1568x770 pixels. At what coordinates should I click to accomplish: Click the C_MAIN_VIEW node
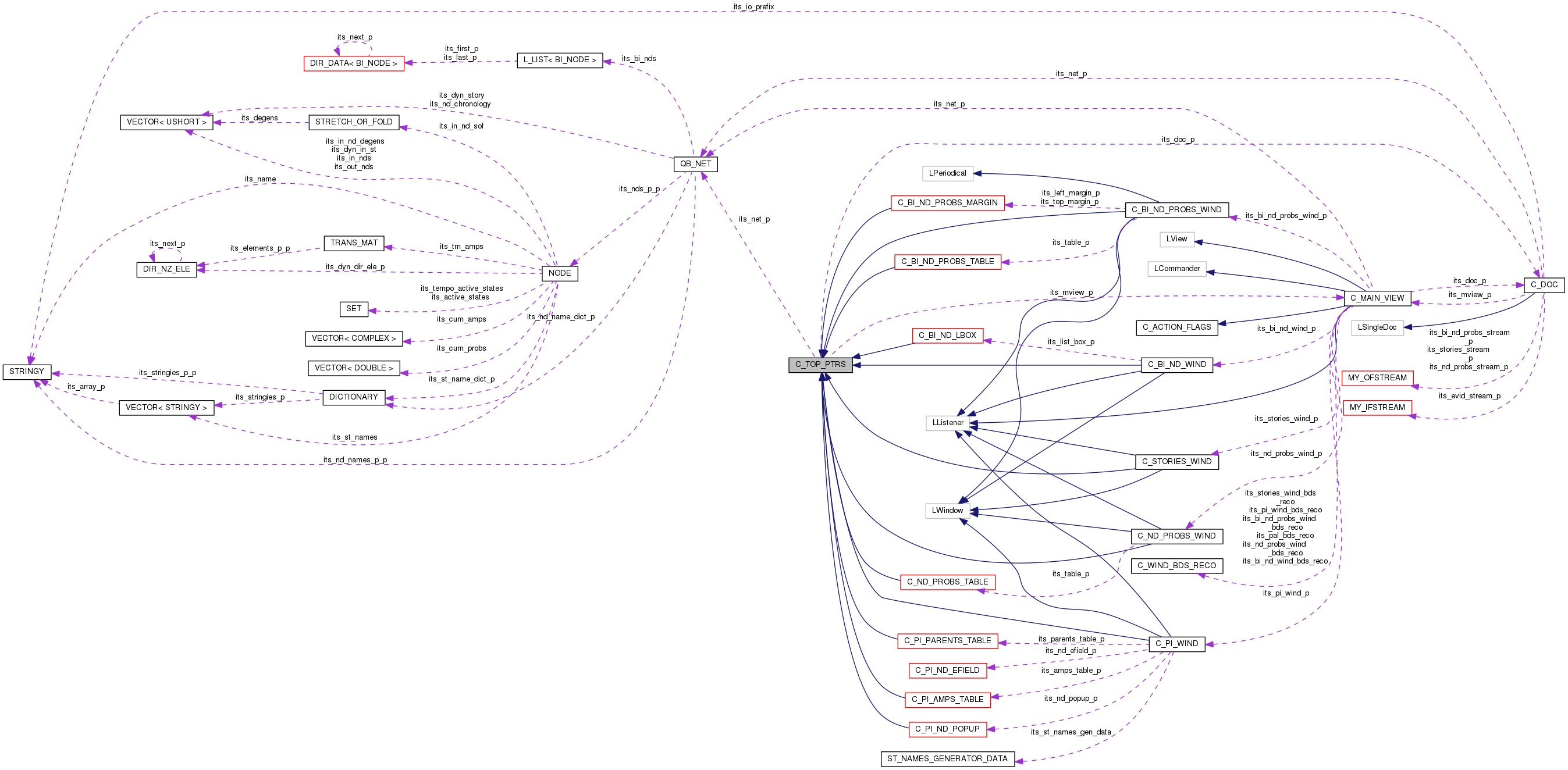(1377, 298)
